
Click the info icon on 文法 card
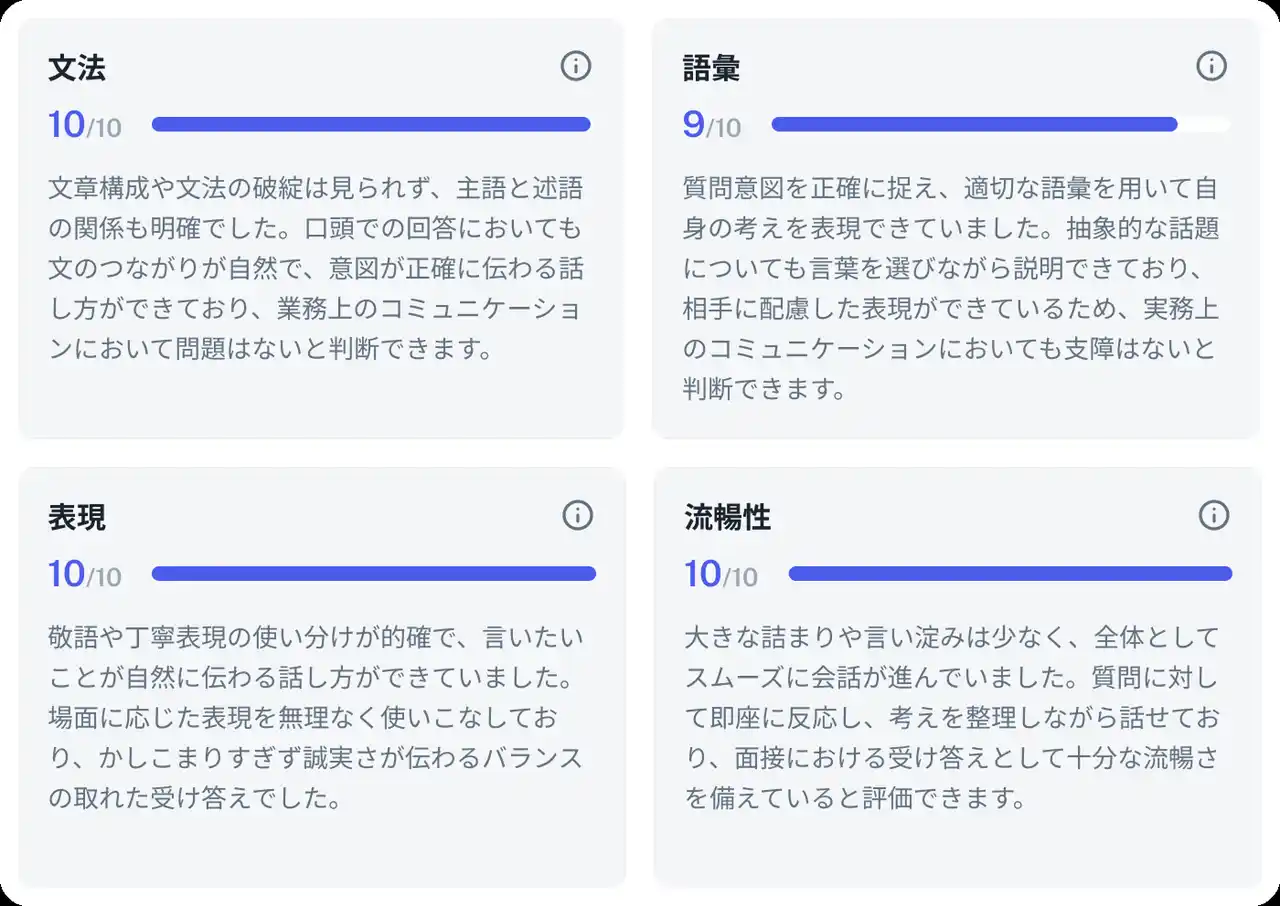576,67
